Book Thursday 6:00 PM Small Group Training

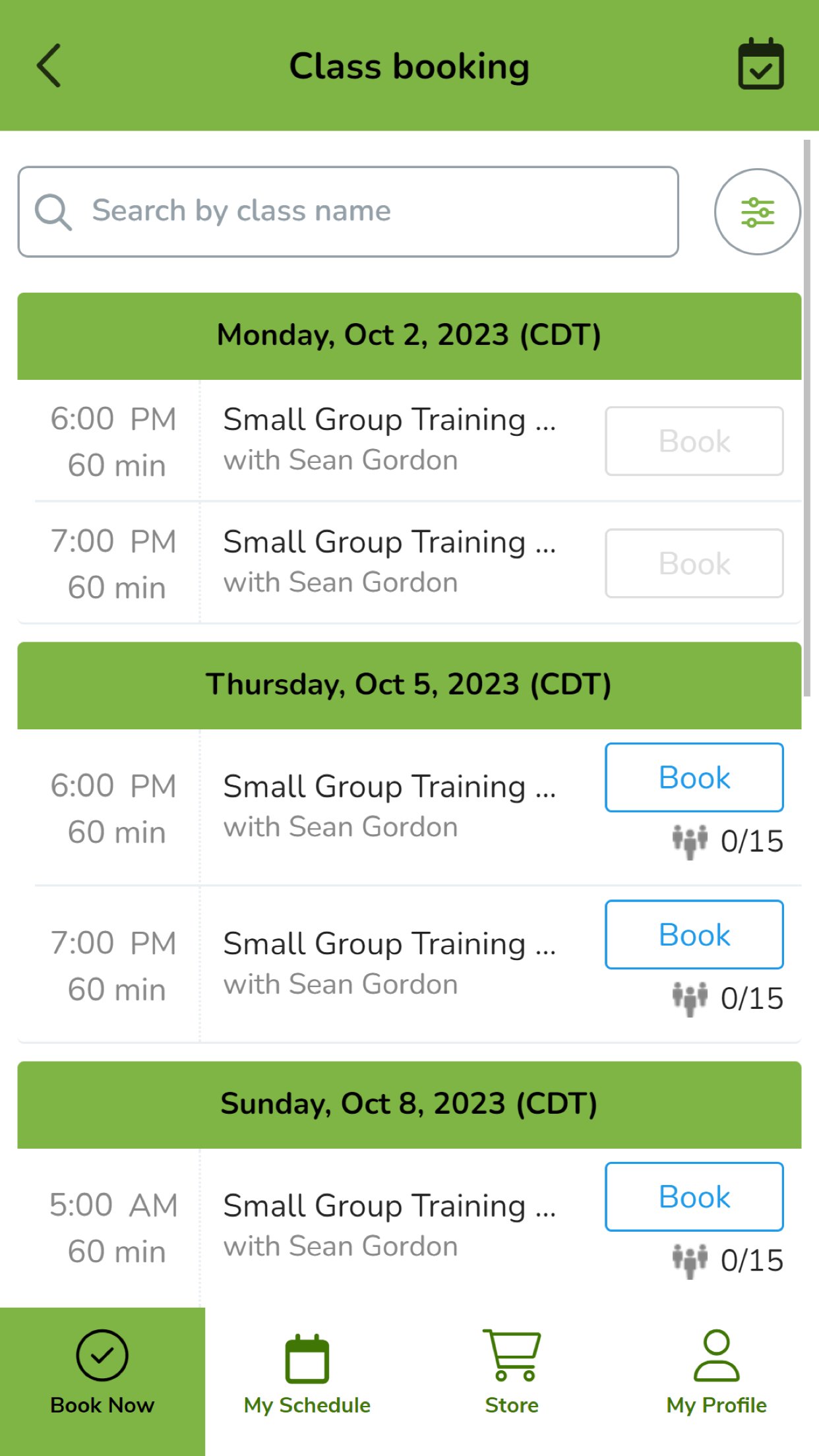tap(694, 777)
